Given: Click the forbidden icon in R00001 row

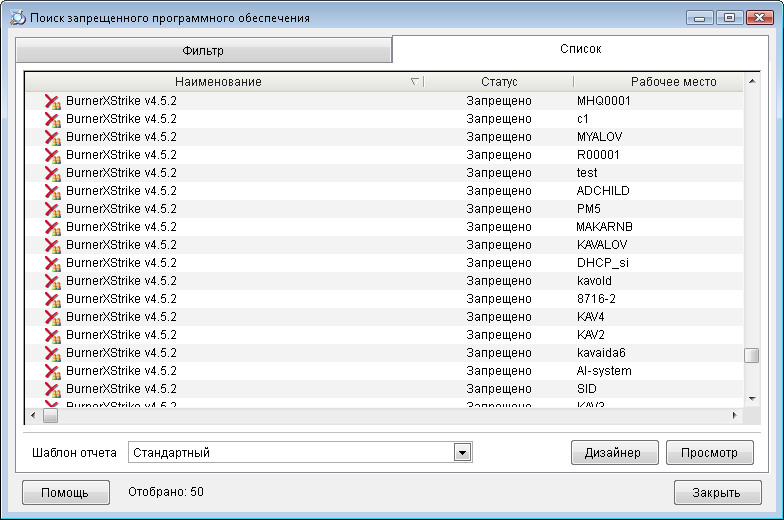Looking at the screenshot, I should click(52, 155).
